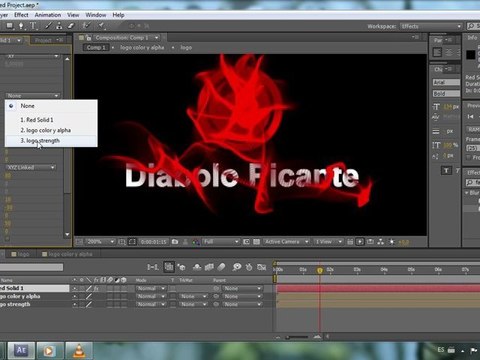Choose '3. logo strength' from the list
Viewport: 480px width, 360px height.
51,141
